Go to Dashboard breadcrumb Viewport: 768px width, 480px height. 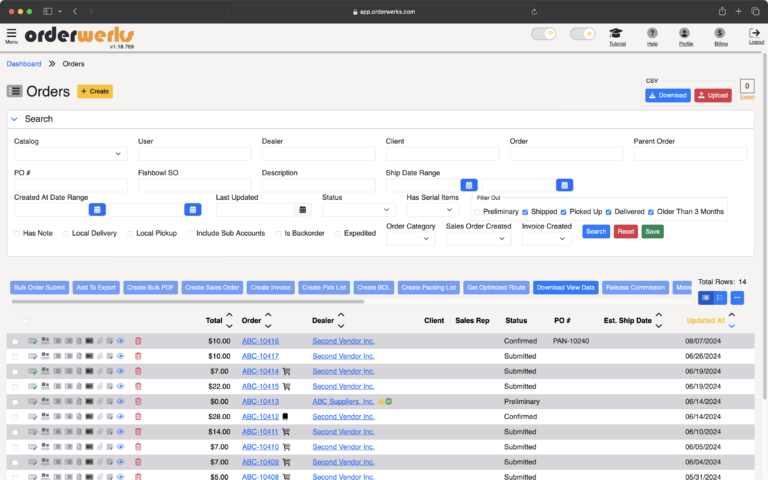(x=24, y=64)
